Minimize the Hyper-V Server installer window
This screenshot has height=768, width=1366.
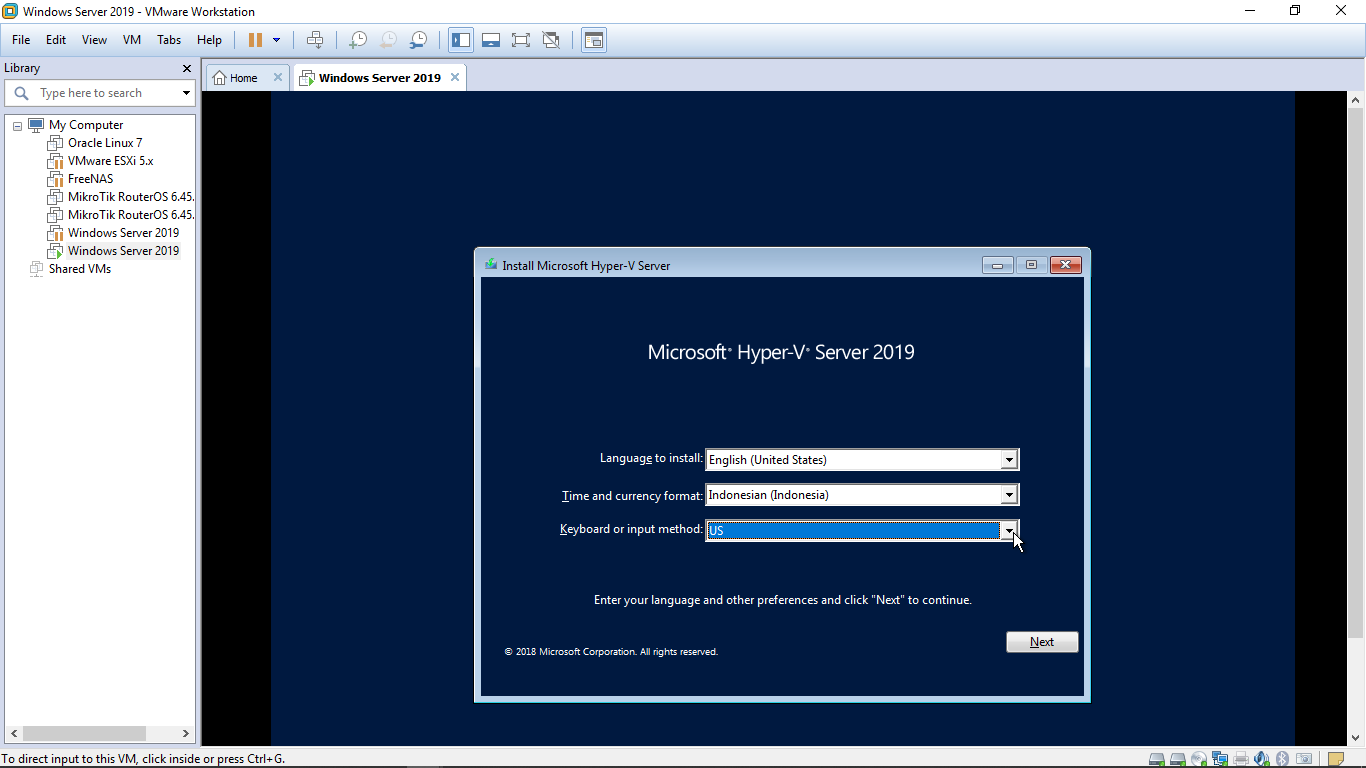pyautogui.click(x=998, y=265)
